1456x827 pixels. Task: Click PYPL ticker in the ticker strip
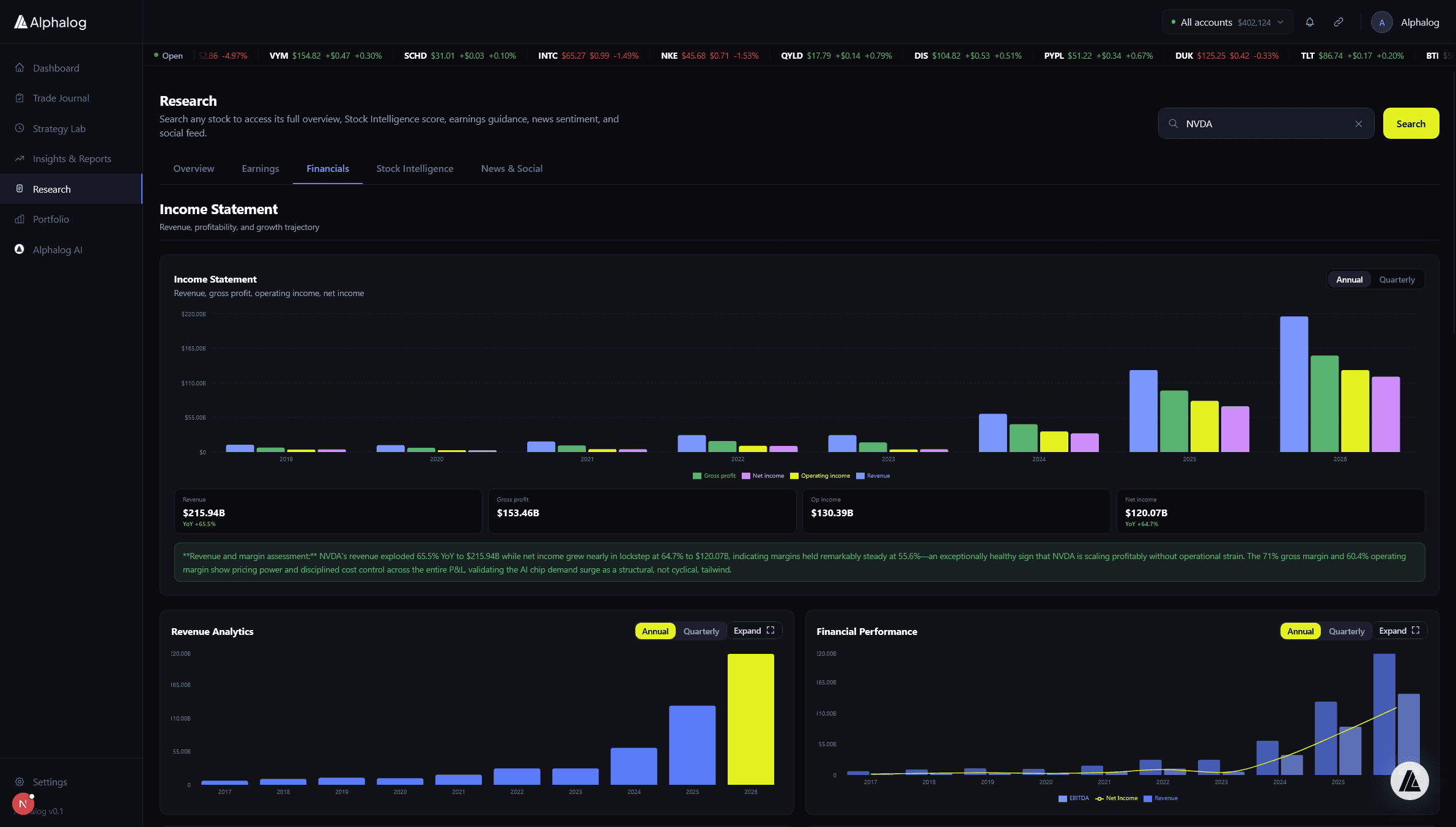click(1098, 56)
